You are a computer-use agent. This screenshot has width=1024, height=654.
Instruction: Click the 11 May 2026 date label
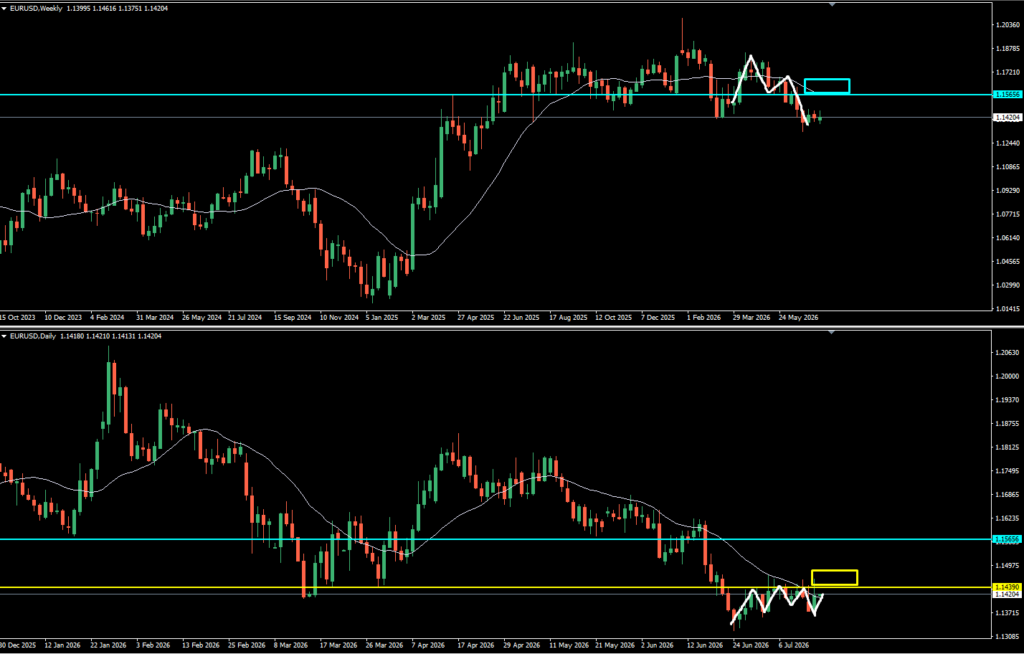(568, 645)
